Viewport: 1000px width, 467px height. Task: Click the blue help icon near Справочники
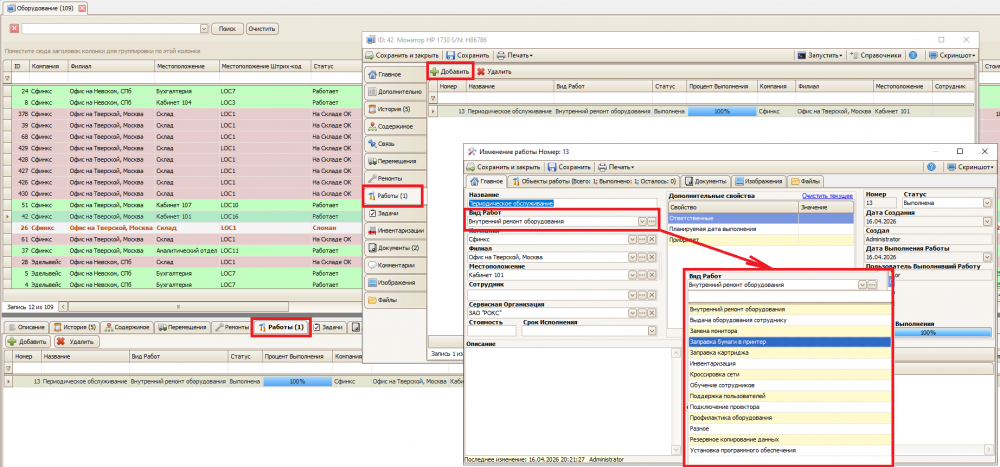(x=913, y=56)
